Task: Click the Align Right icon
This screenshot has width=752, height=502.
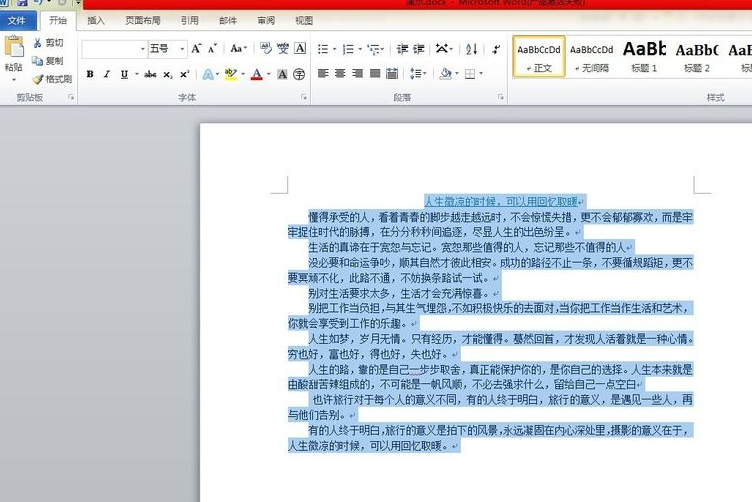Action: point(357,73)
